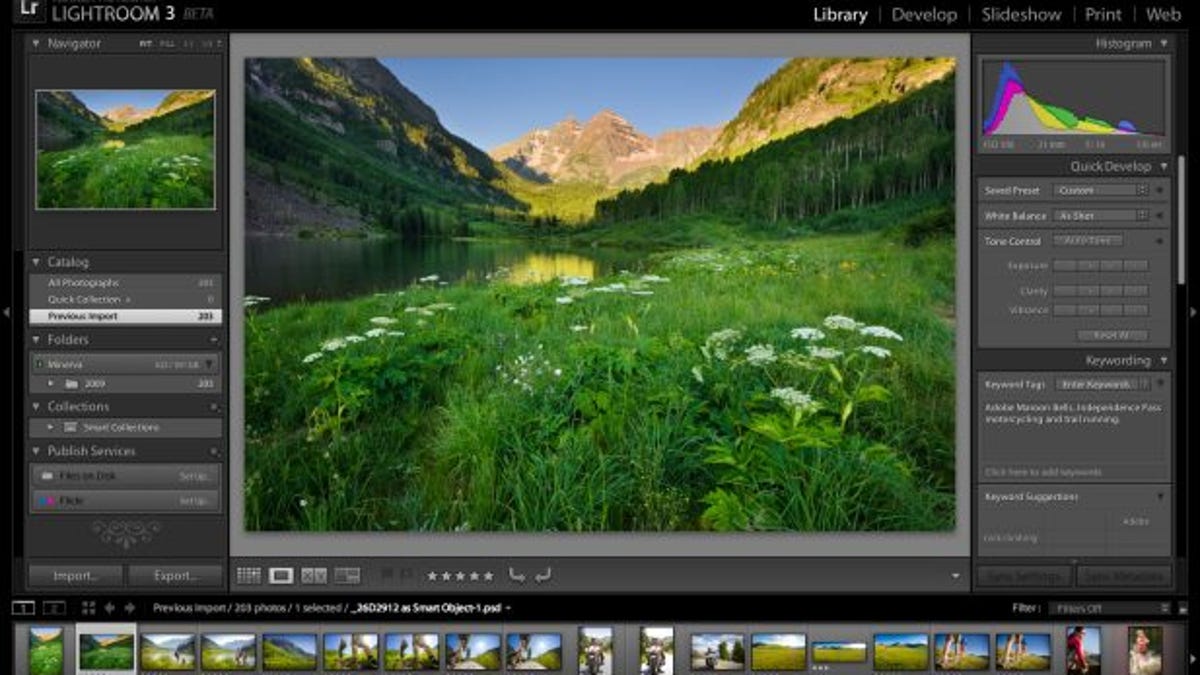Switch to the Develop module

[924, 15]
